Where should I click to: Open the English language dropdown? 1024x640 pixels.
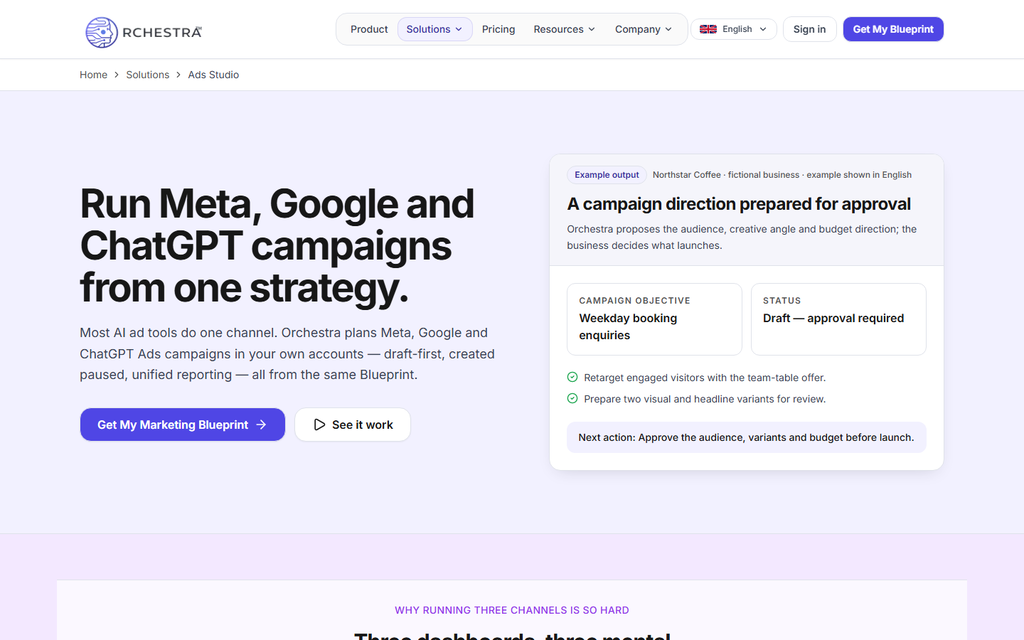pyautogui.click(x=734, y=29)
